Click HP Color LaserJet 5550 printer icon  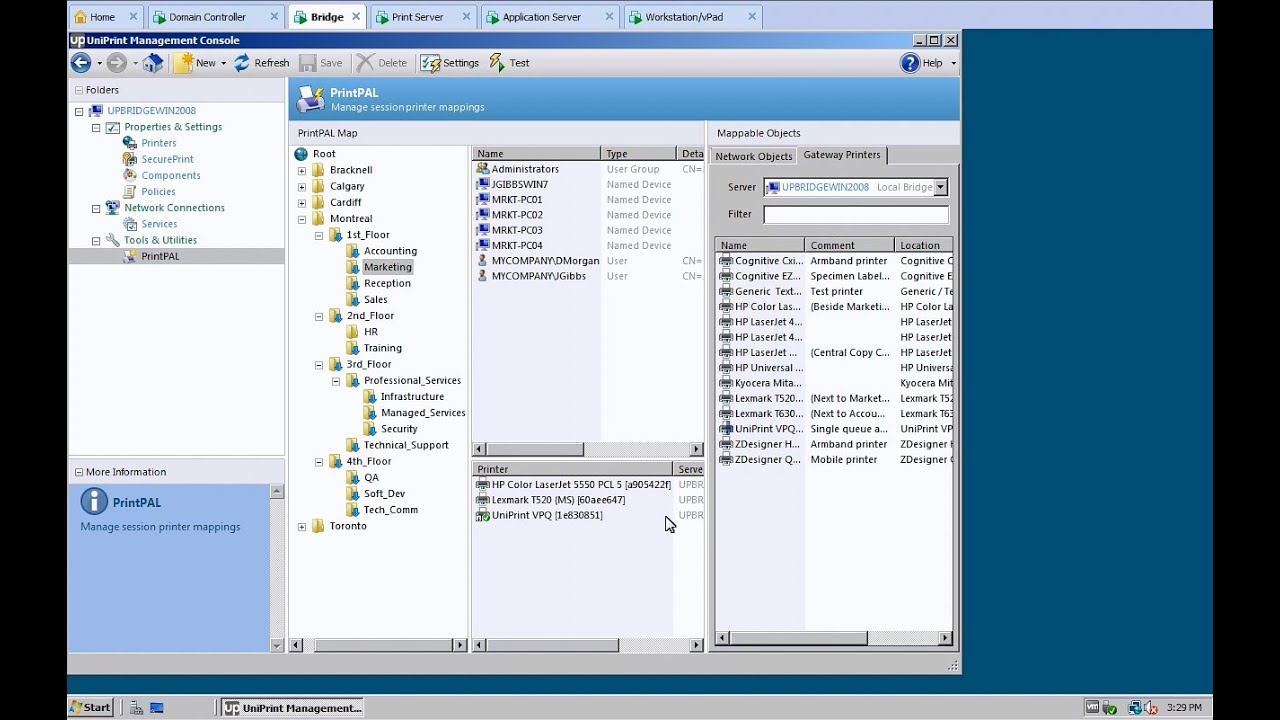coord(483,485)
